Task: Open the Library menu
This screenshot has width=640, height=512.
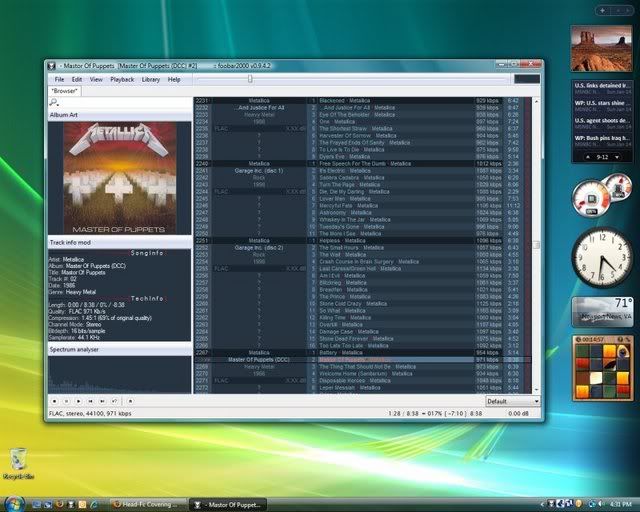Action: click(151, 80)
